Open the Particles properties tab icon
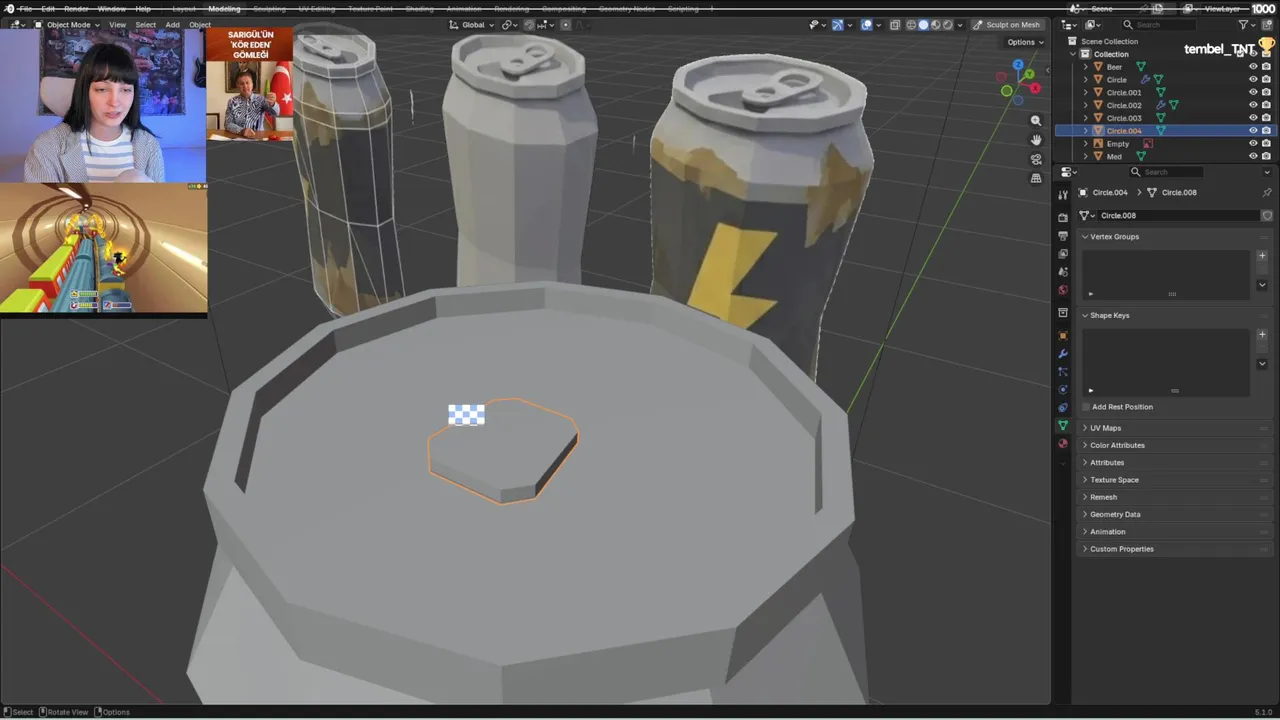 pos(1063,371)
